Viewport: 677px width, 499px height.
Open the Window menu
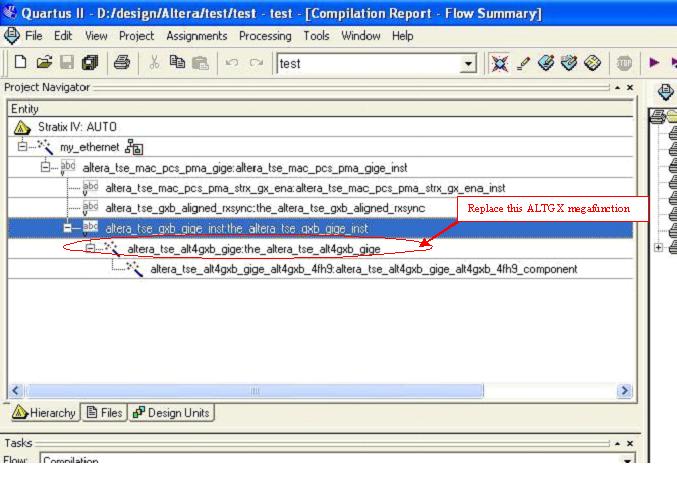click(x=361, y=36)
